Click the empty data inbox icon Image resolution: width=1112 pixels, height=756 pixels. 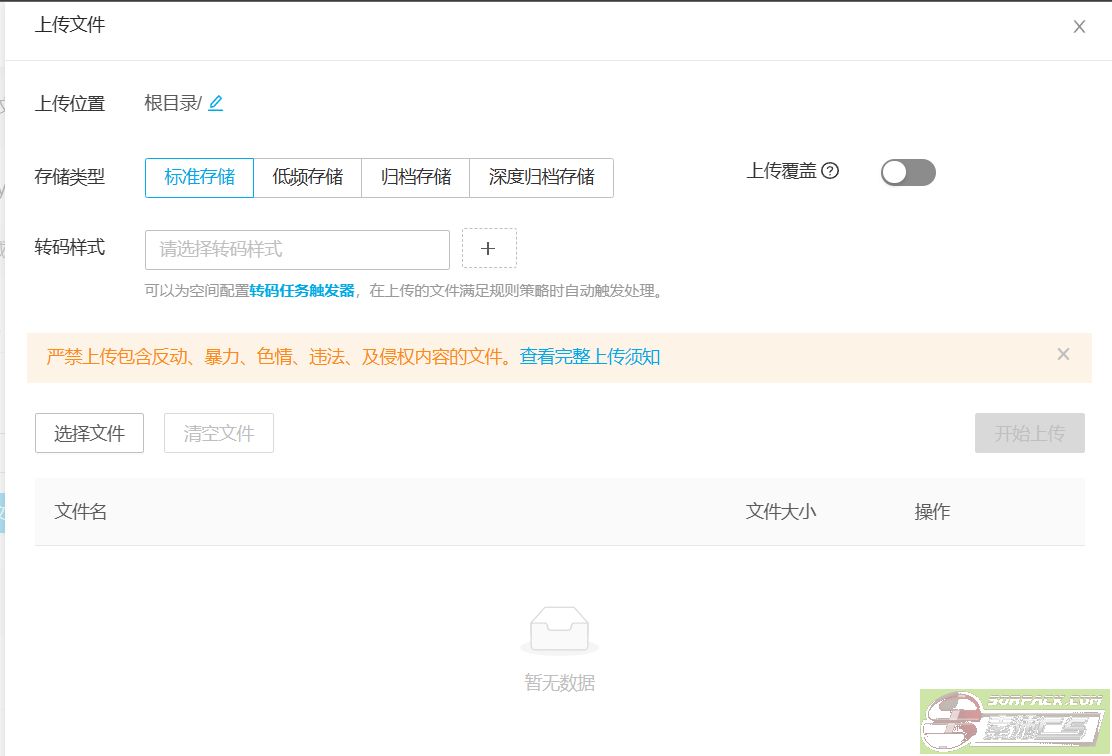(560, 627)
